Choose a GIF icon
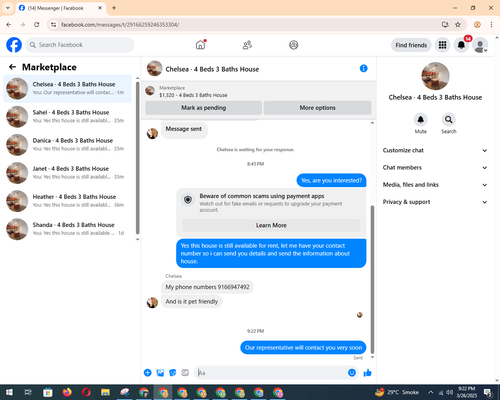 pyautogui.click(x=185, y=373)
